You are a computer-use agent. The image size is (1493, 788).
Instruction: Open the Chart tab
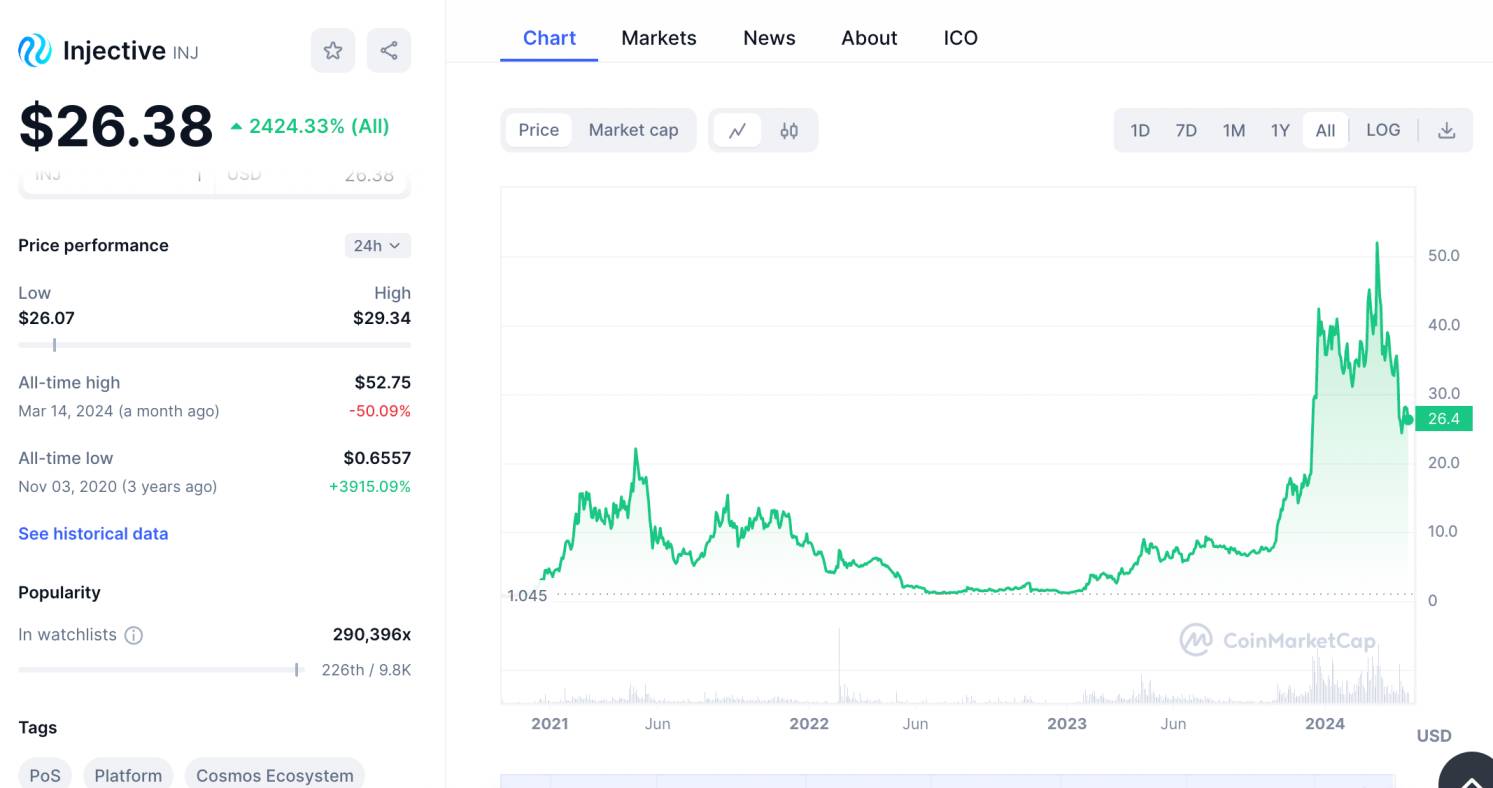[x=549, y=38]
